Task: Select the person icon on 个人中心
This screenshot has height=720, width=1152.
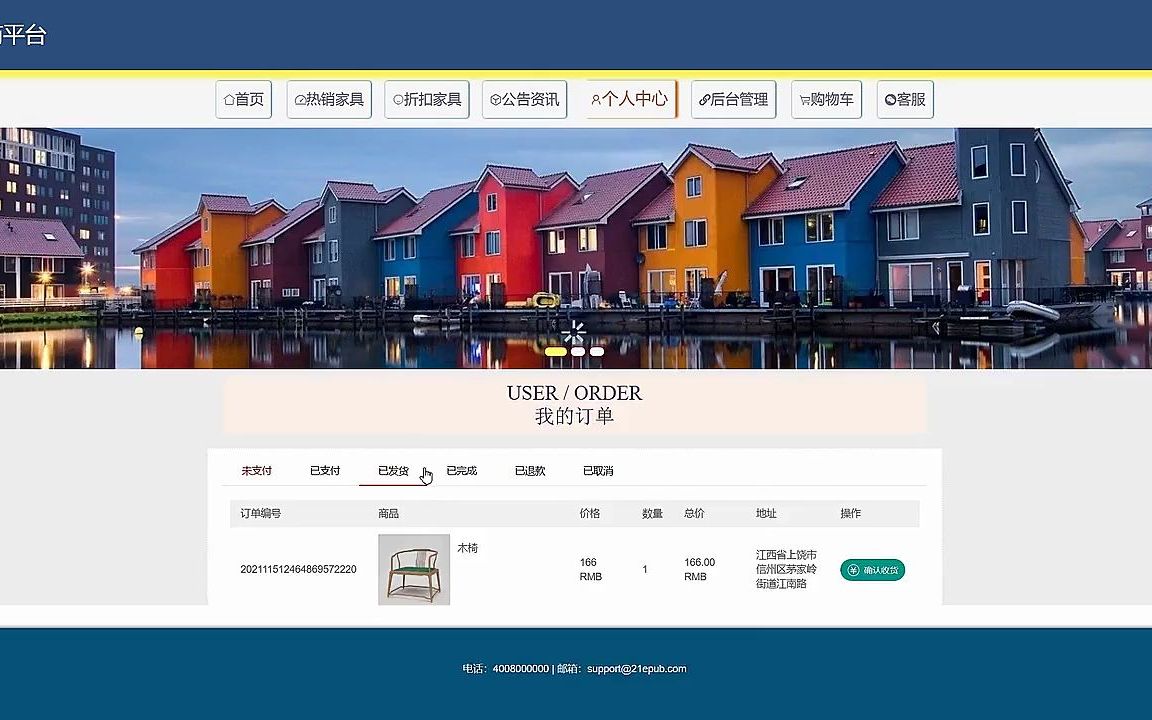Action: 598,99
